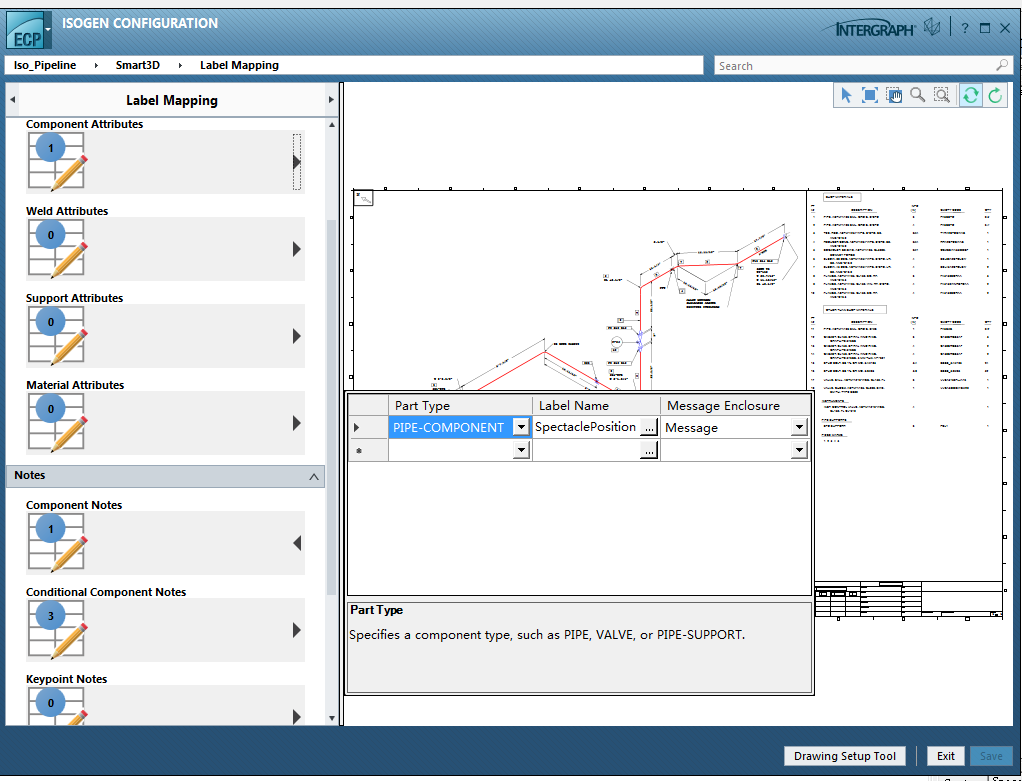Click ellipsis button in empty Label Name row
Image resolution: width=1022 pixels, height=781 pixels.
[x=649, y=450]
